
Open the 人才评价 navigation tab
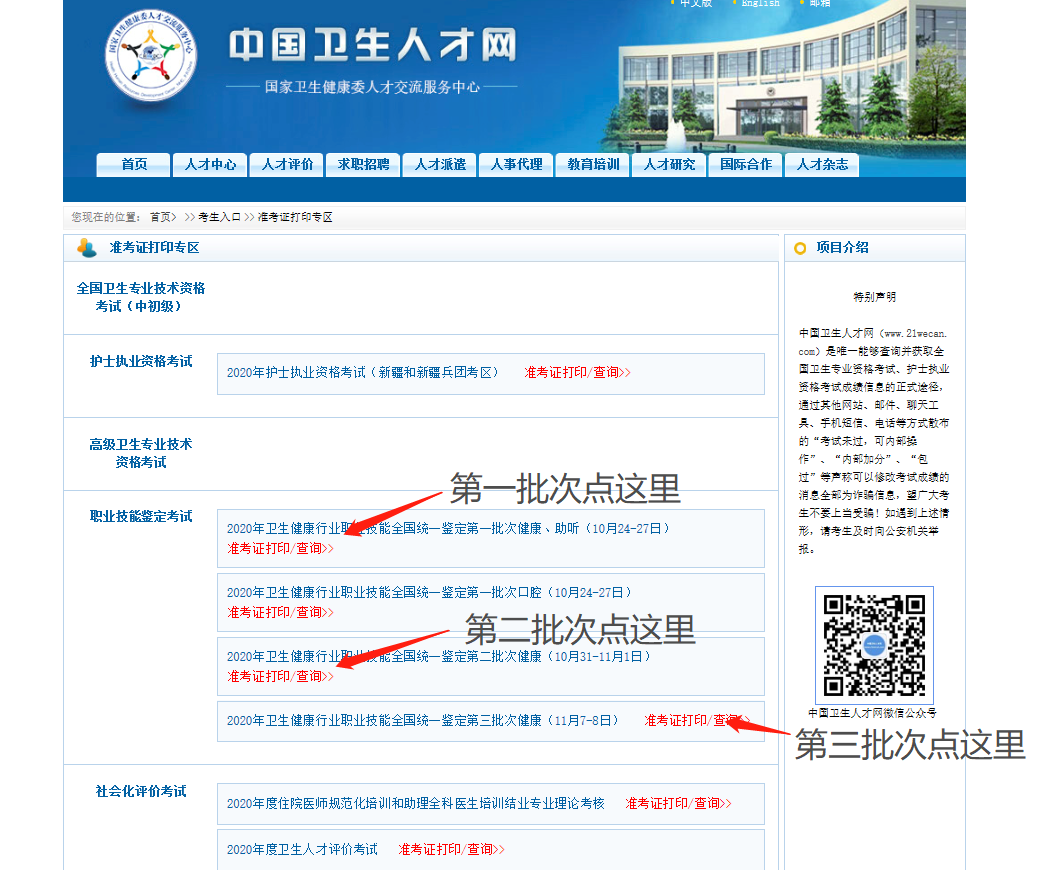click(287, 164)
